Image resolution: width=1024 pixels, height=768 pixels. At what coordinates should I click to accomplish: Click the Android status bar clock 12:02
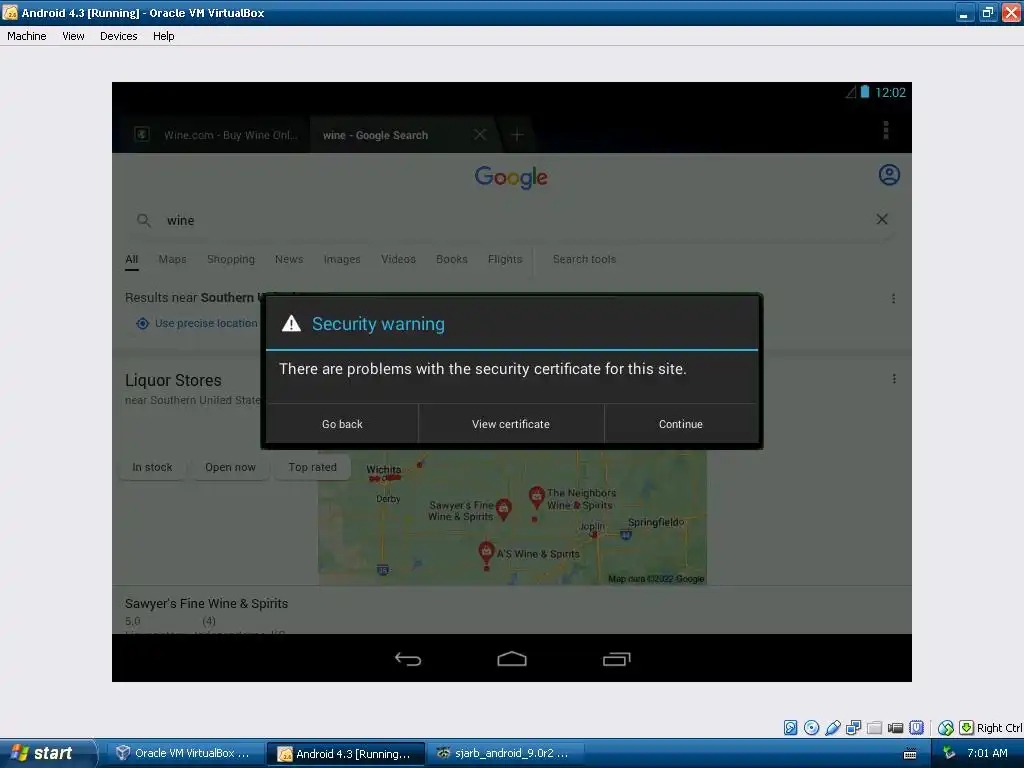(890, 93)
